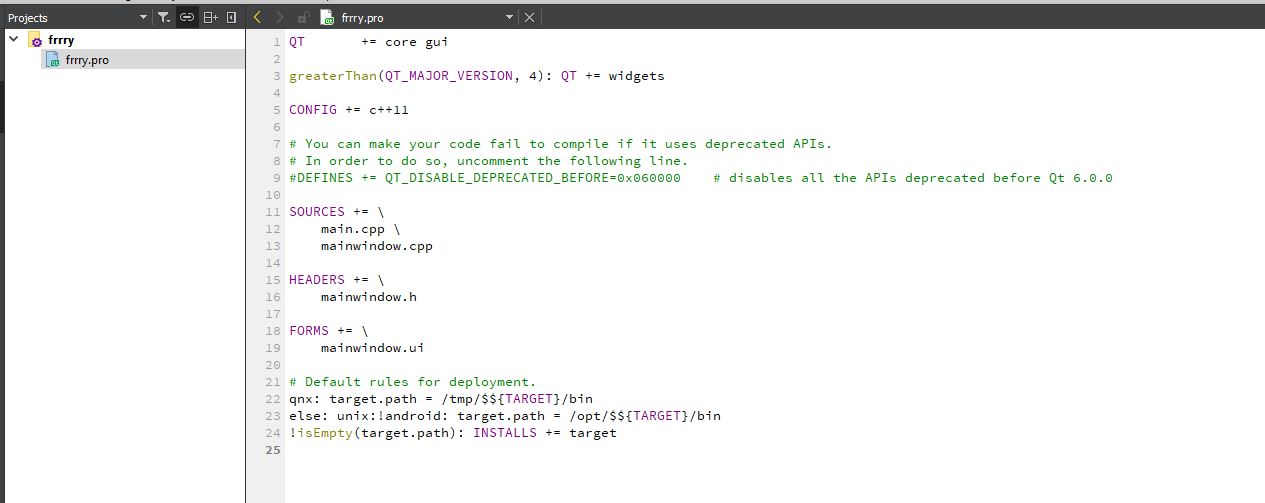Click the 'qnx: target.path' line
This screenshot has width=1265, height=503.
[441, 399]
